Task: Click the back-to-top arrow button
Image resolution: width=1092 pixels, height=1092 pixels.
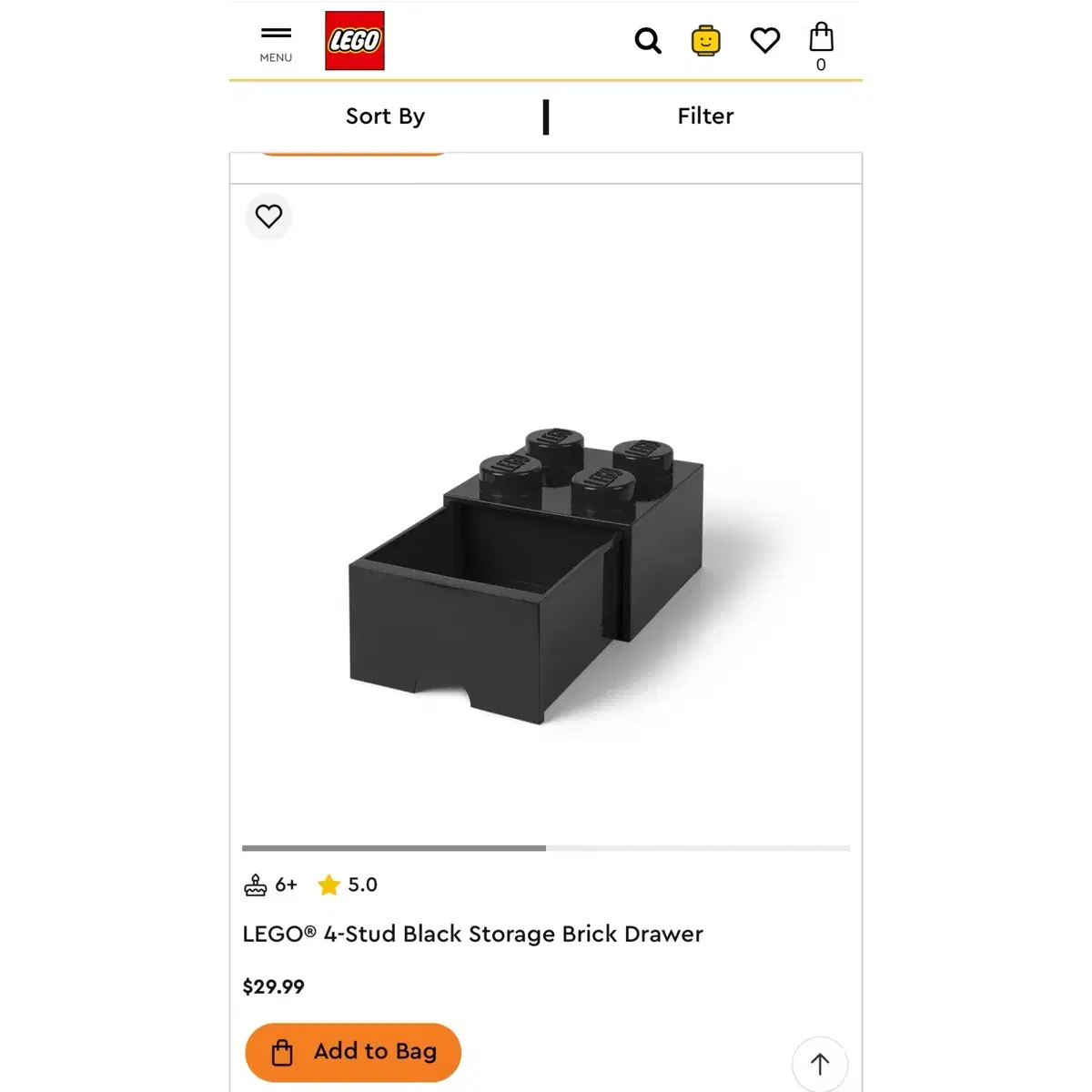Action: click(820, 1064)
